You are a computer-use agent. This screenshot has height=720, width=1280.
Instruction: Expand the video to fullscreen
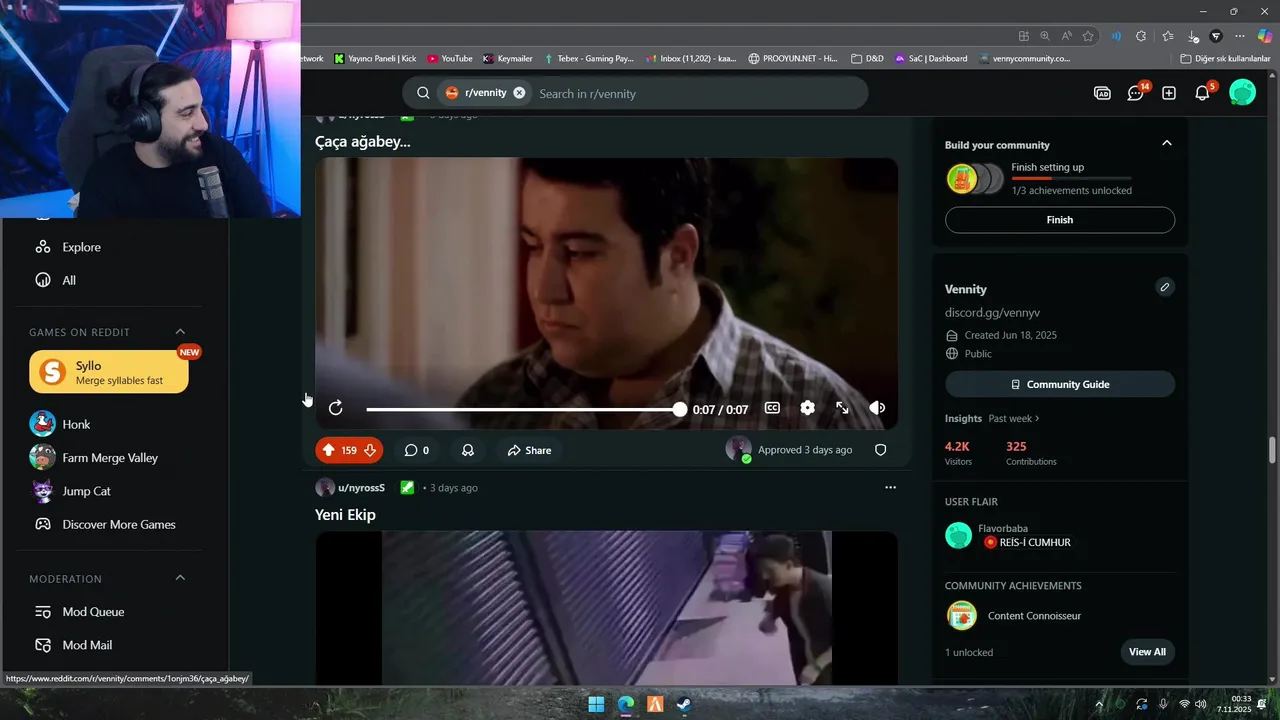842,408
